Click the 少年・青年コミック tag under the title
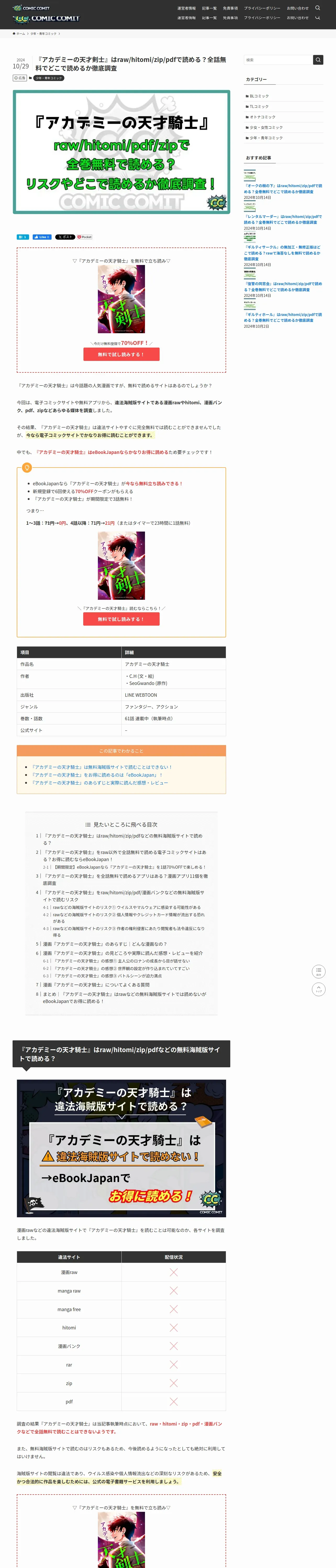Viewport: 336px width, 1568px height. pos(49,78)
